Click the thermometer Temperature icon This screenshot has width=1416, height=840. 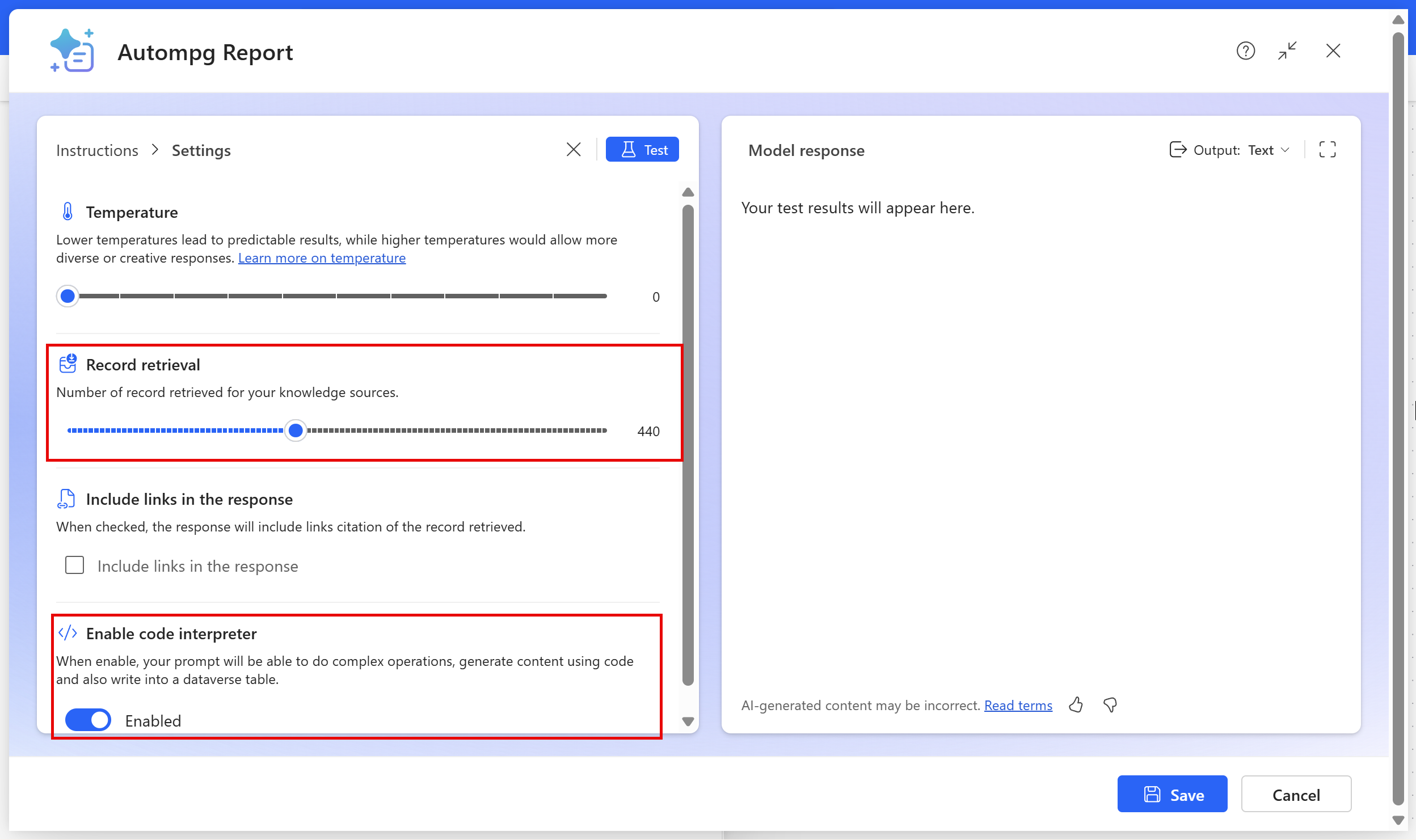coord(68,212)
